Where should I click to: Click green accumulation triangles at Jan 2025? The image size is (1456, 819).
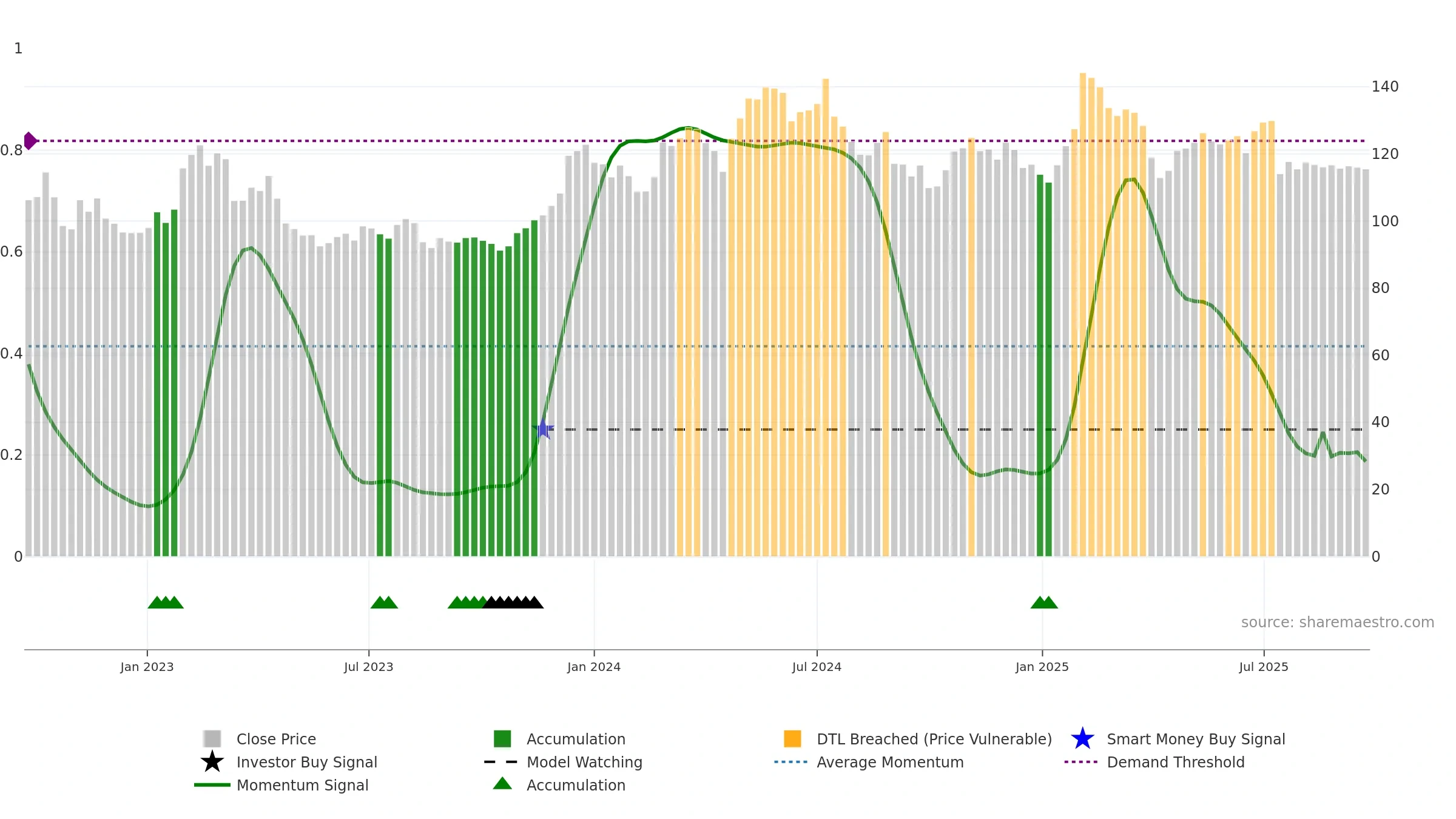1044,602
